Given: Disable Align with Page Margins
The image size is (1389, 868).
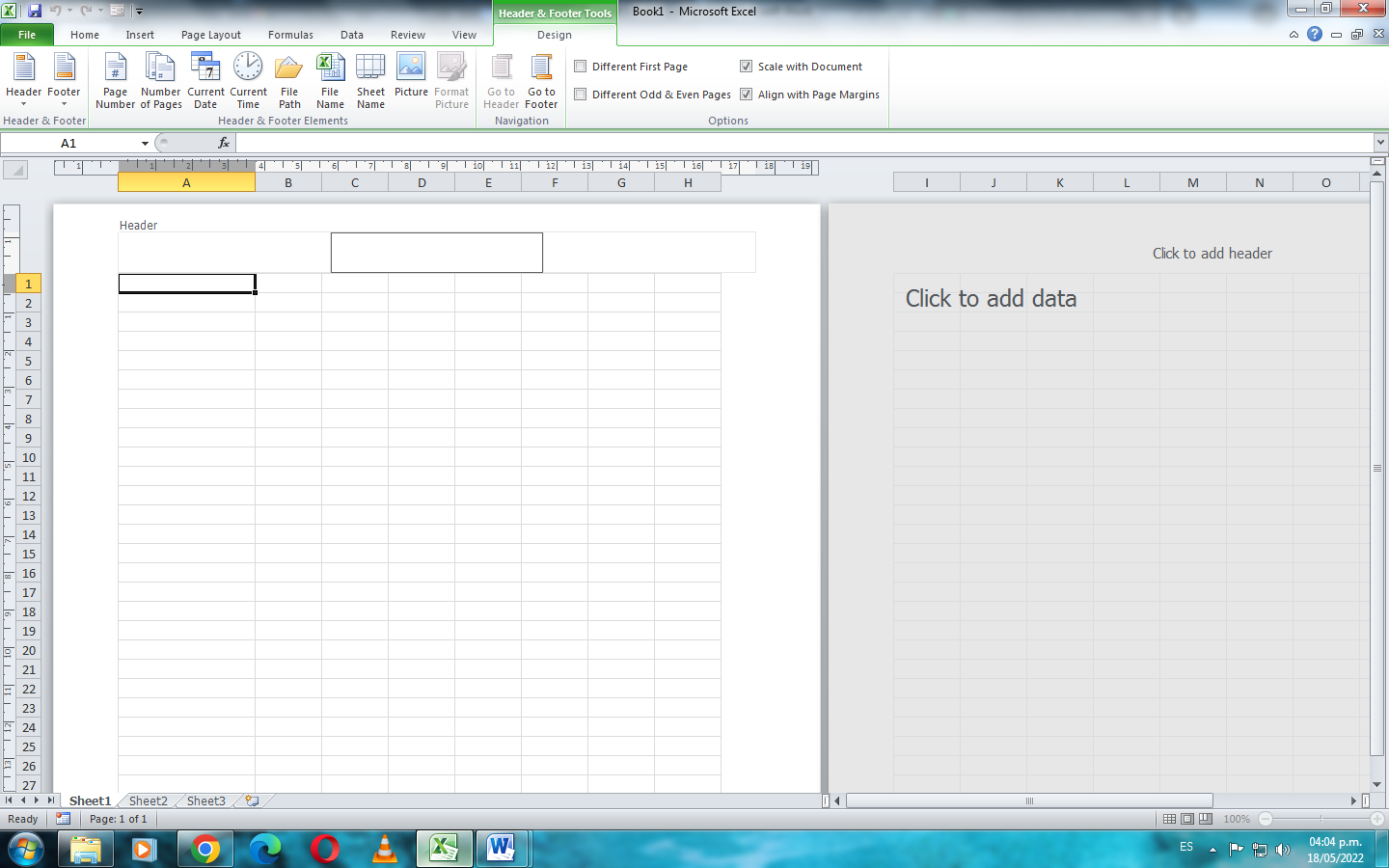Looking at the screenshot, I should (747, 95).
